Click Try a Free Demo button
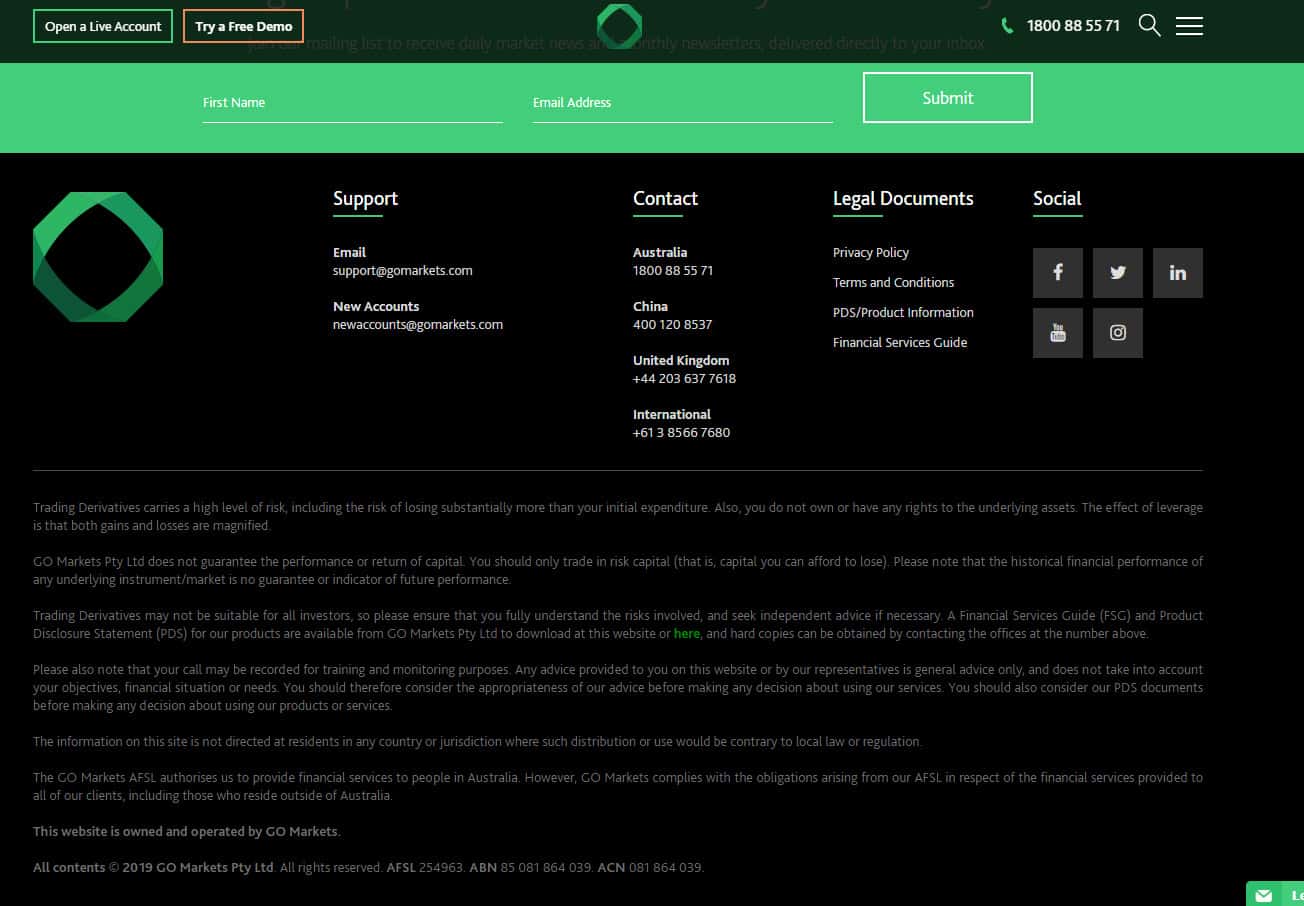 pyautogui.click(x=243, y=26)
